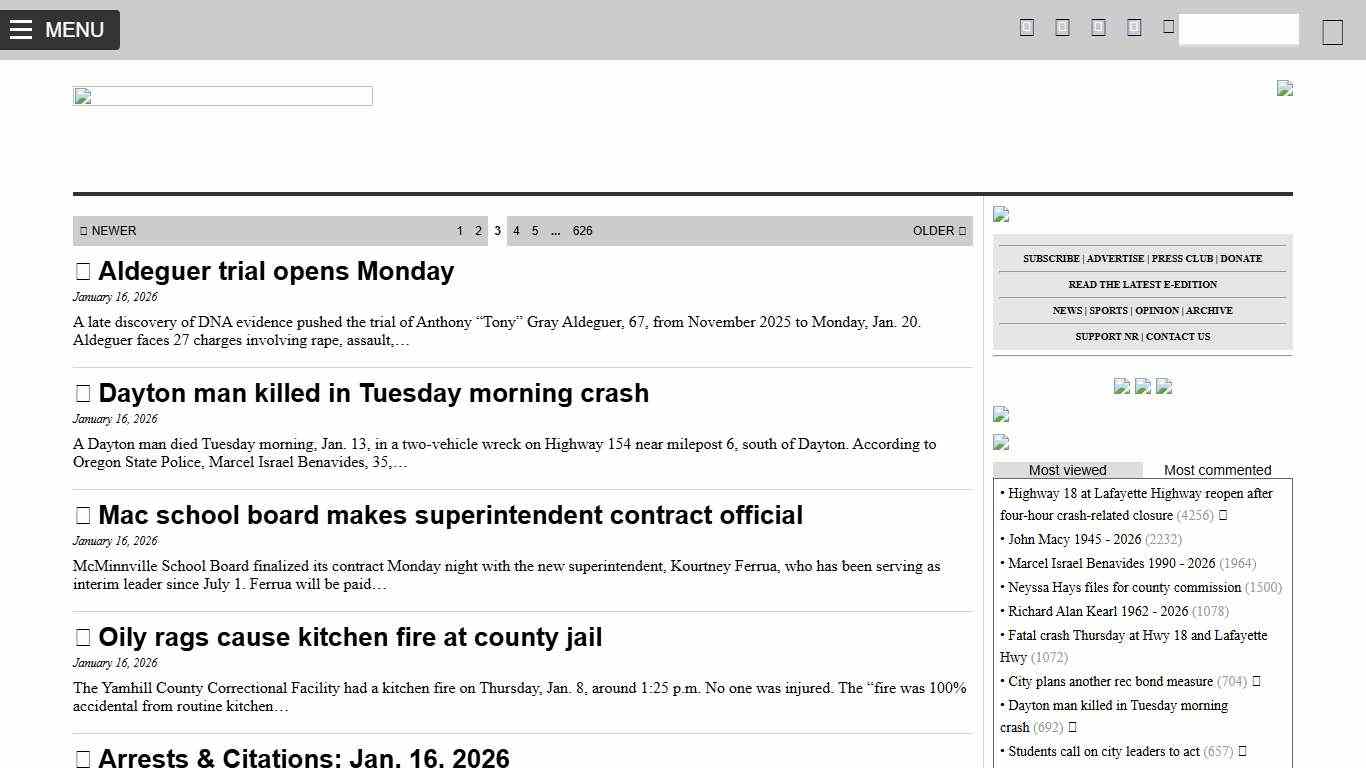Click the first social media icon in header
The width and height of the screenshot is (1366, 768).
1026,27
